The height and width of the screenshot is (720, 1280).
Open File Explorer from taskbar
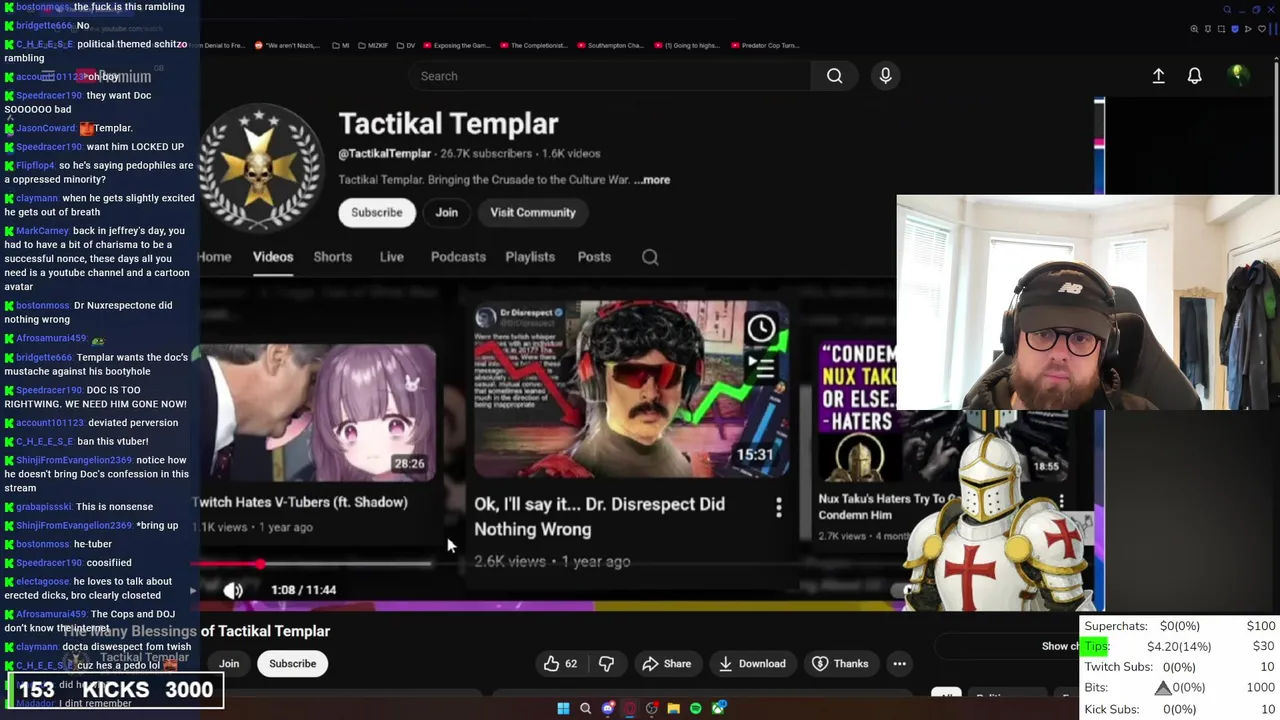674,708
